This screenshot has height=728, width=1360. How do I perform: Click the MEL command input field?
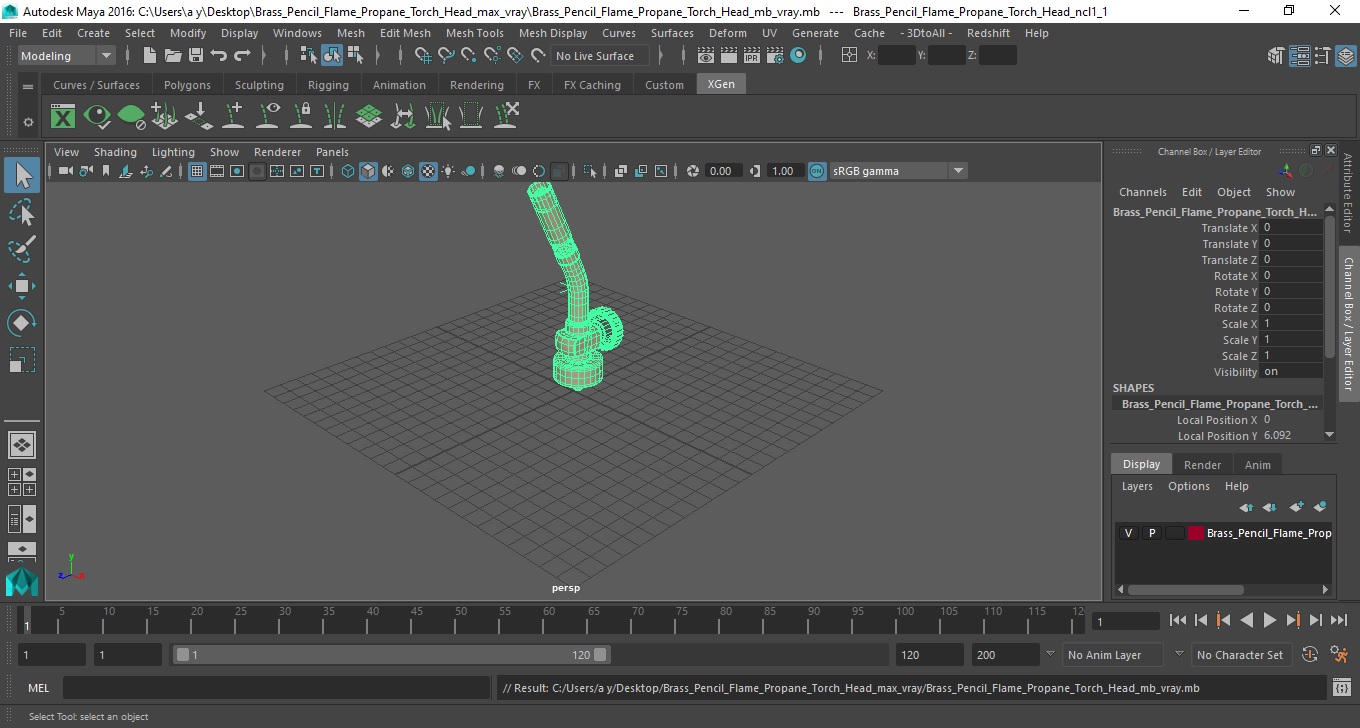point(278,688)
